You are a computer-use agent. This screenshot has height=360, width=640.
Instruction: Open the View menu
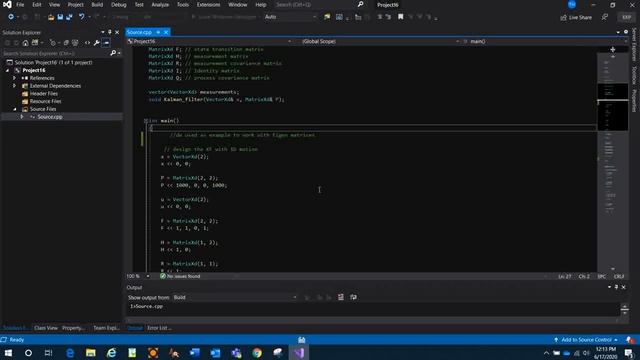54,5
